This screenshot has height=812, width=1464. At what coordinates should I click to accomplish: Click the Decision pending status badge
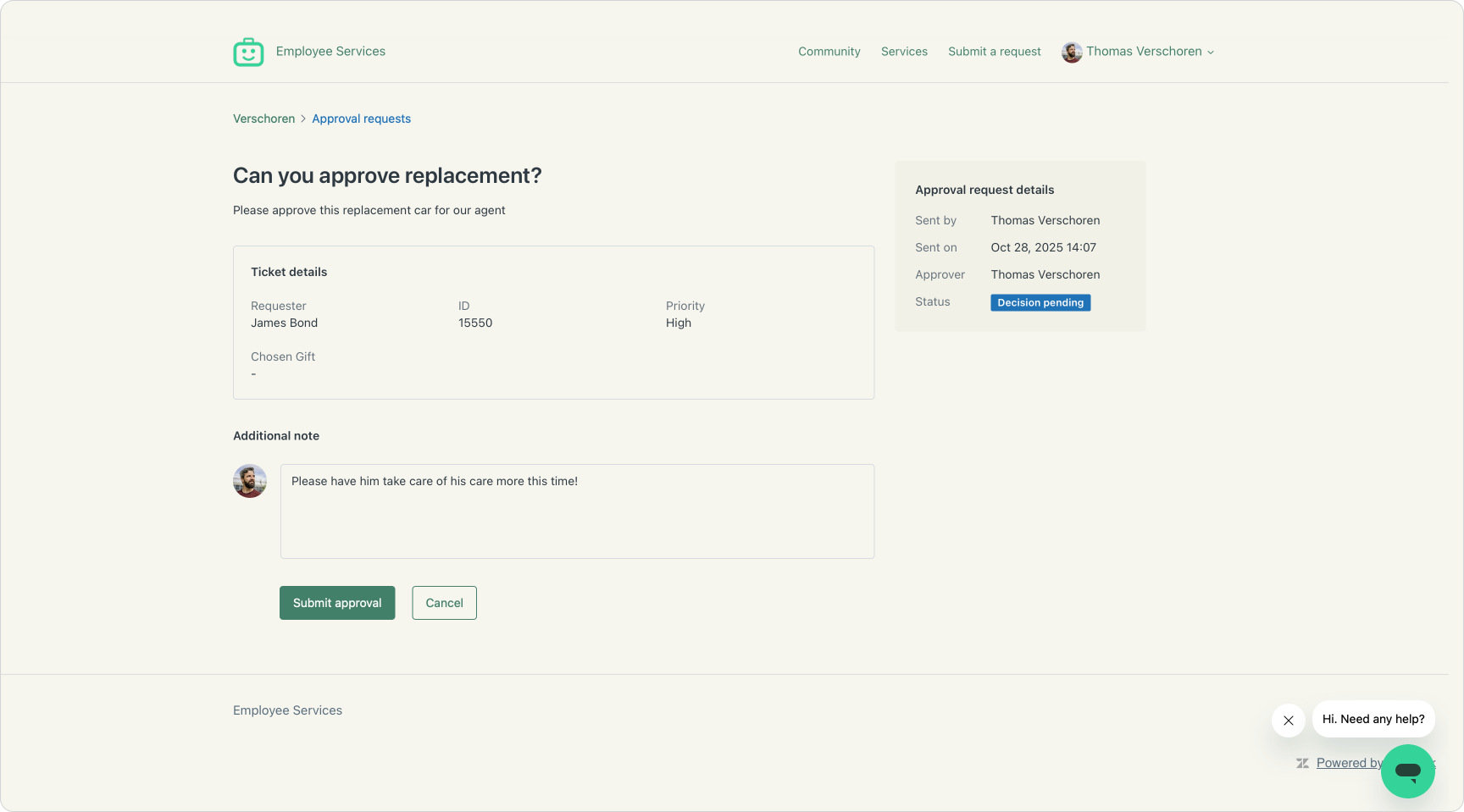click(1040, 302)
